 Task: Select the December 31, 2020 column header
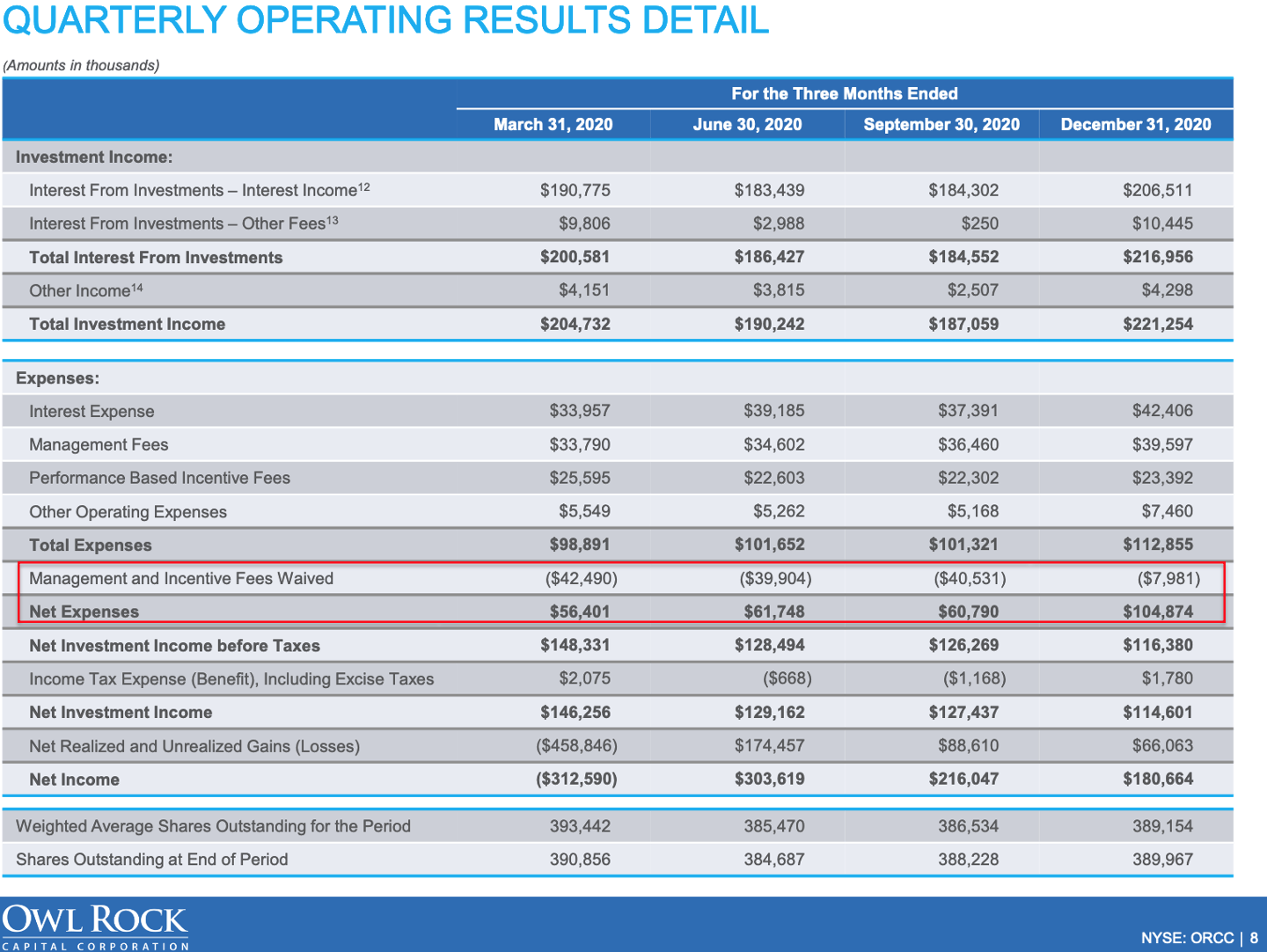coord(1136,124)
